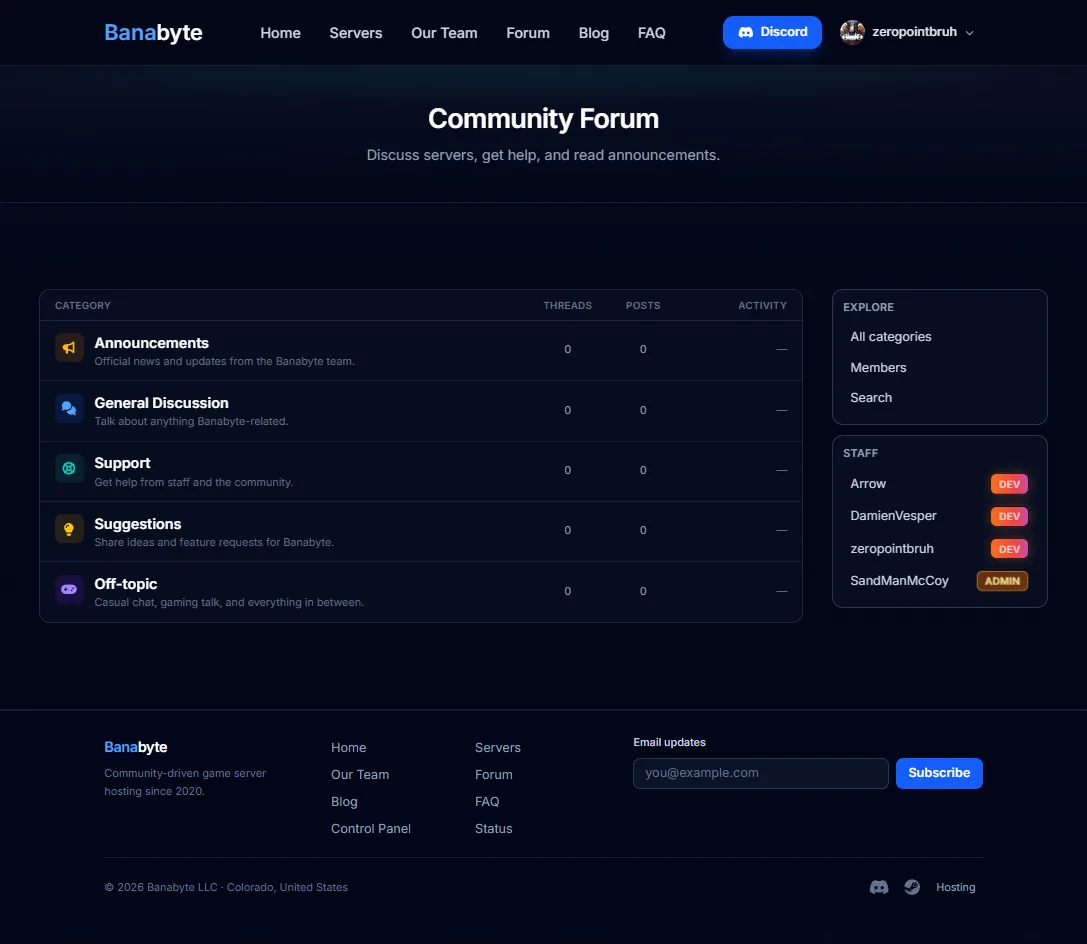This screenshot has width=1087, height=944.
Task: Expand the zeropointbruh user dropdown chevron
Action: coord(970,33)
